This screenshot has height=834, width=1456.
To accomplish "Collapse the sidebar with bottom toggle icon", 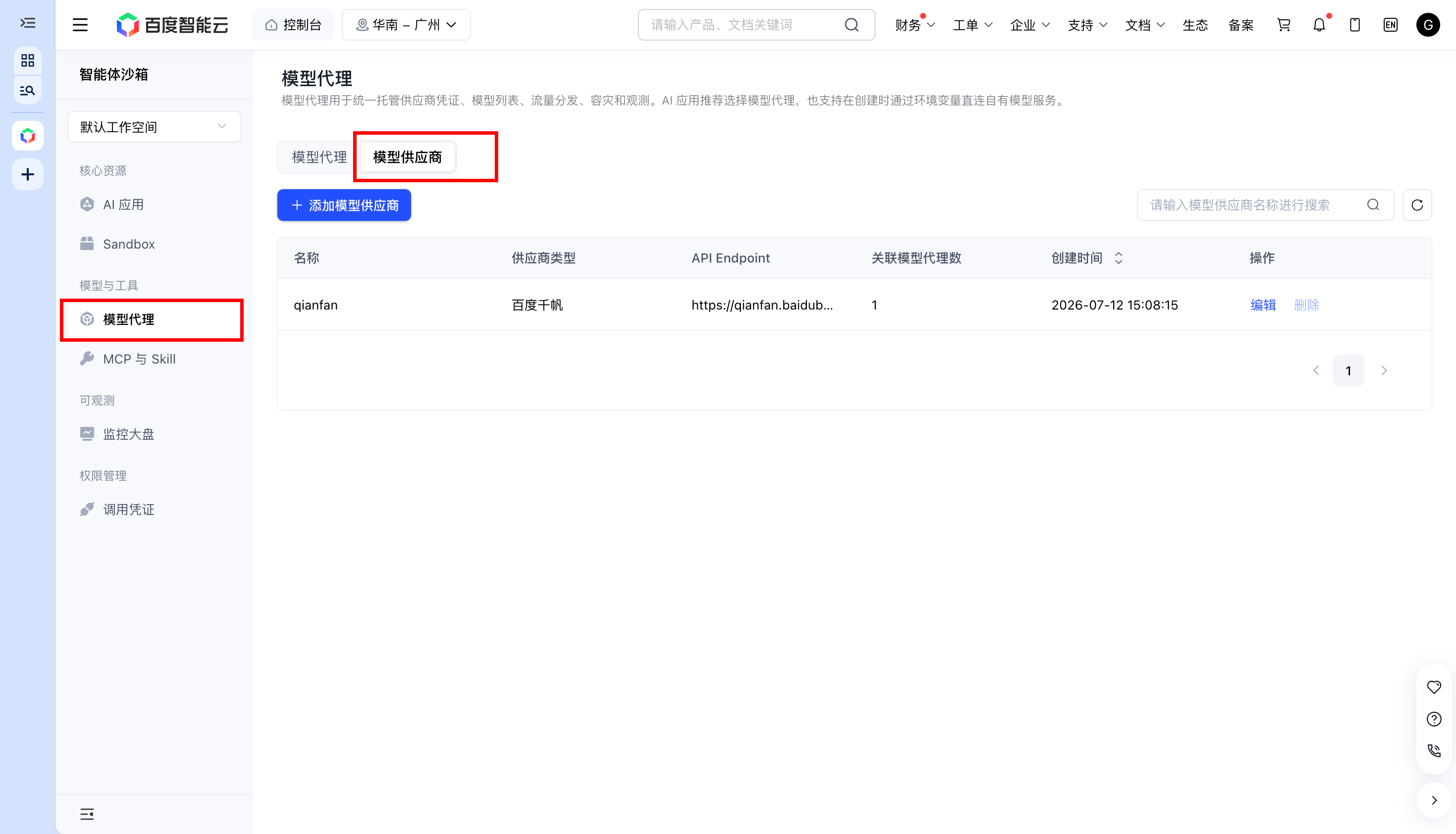I will (x=87, y=814).
